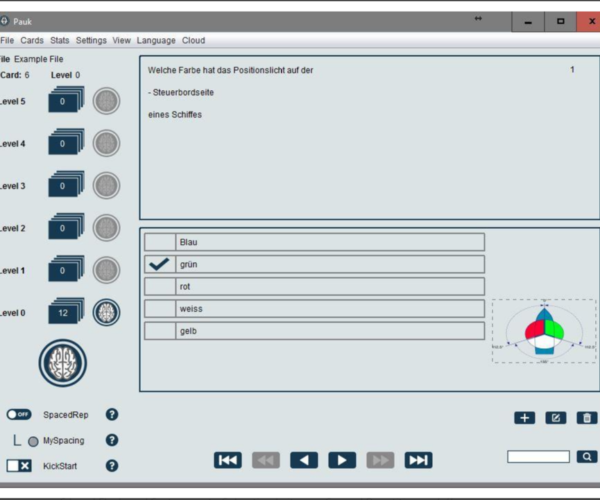The width and height of the screenshot is (600, 500).
Task: Edit the current card
Action: (x=556, y=418)
